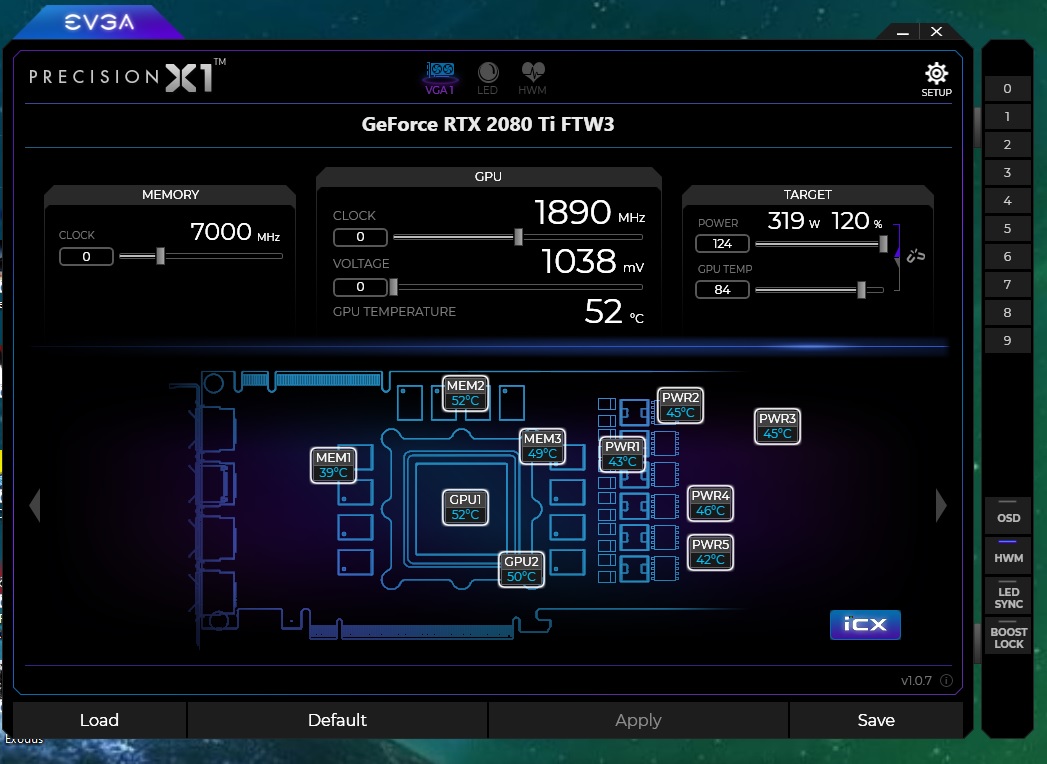
Task: Click the v1.0.7 version text
Action: [916, 681]
